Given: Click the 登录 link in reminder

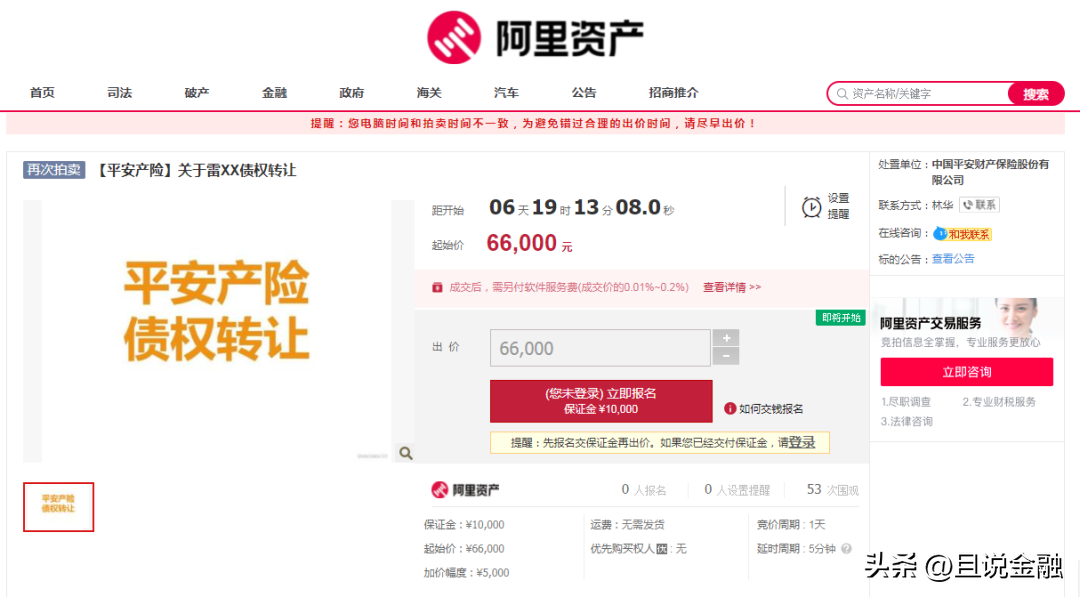Looking at the screenshot, I should pyautogui.click(x=802, y=443).
